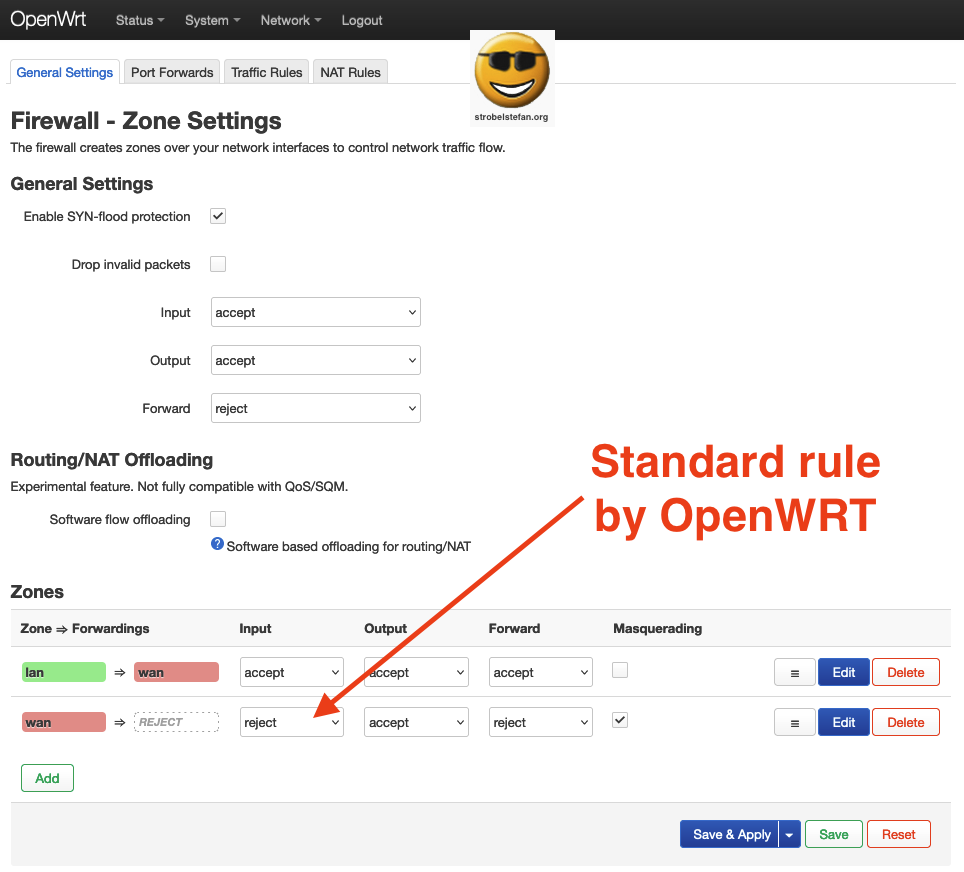The width and height of the screenshot is (964, 872).
Task: Click the OpenWrt brand logo
Action: pos(48,20)
